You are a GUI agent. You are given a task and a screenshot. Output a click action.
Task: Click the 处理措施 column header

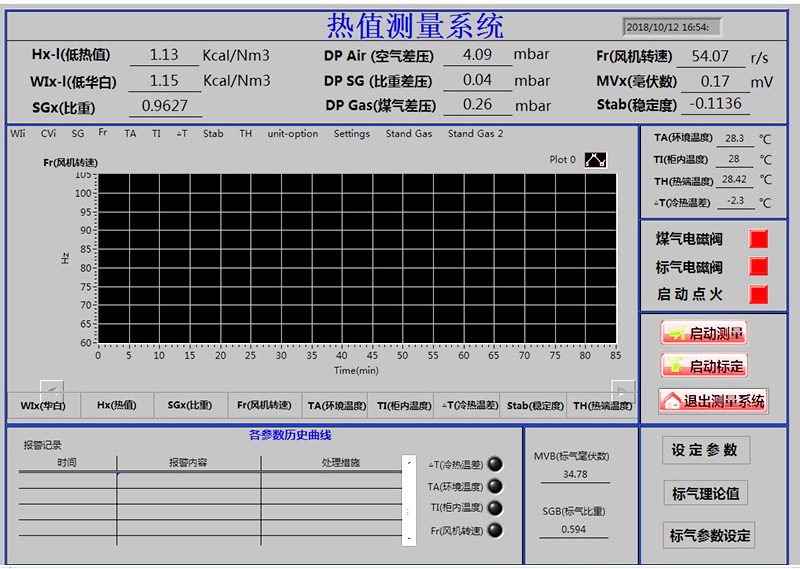click(x=341, y=462)
